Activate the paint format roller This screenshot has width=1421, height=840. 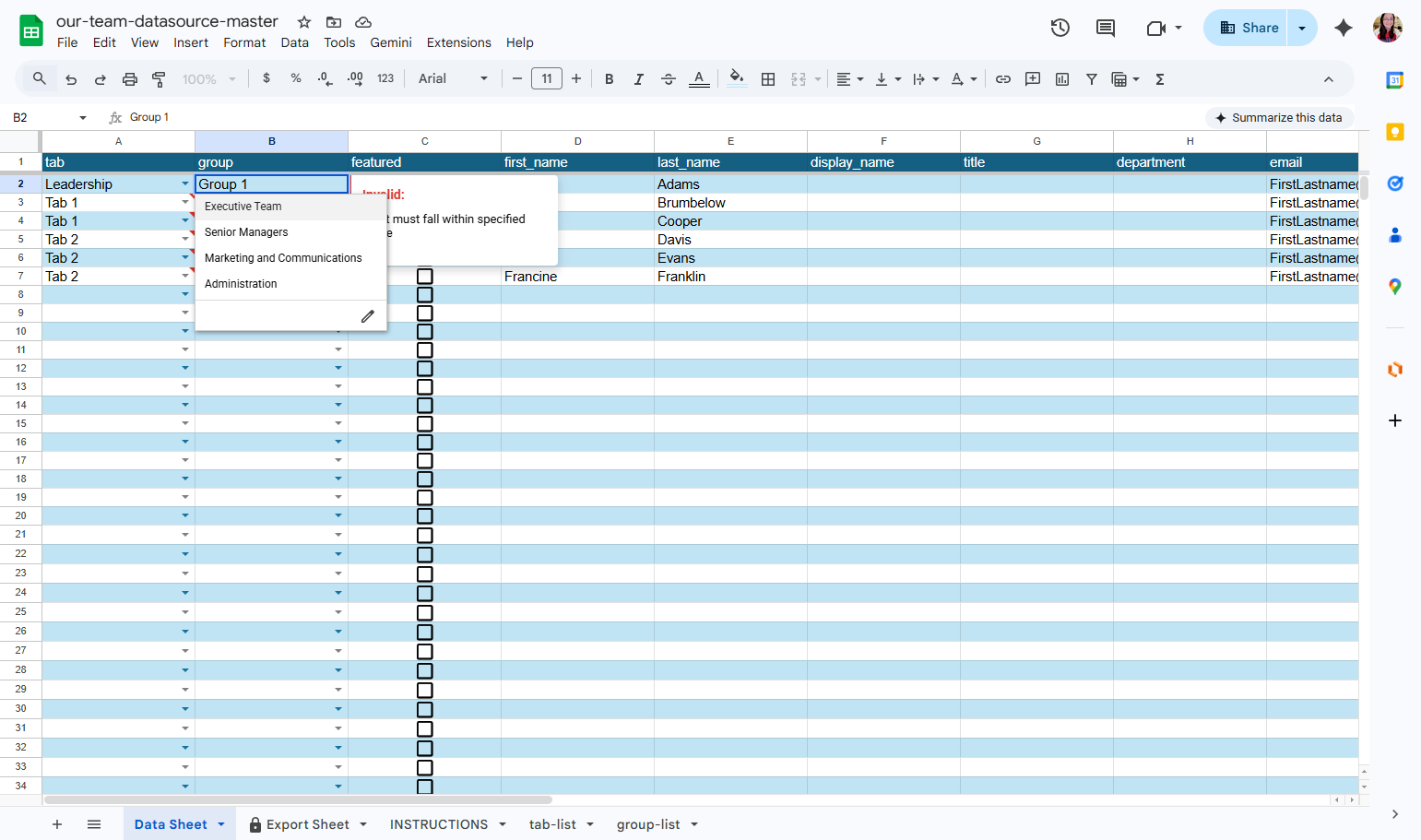[x=159, y=79]
